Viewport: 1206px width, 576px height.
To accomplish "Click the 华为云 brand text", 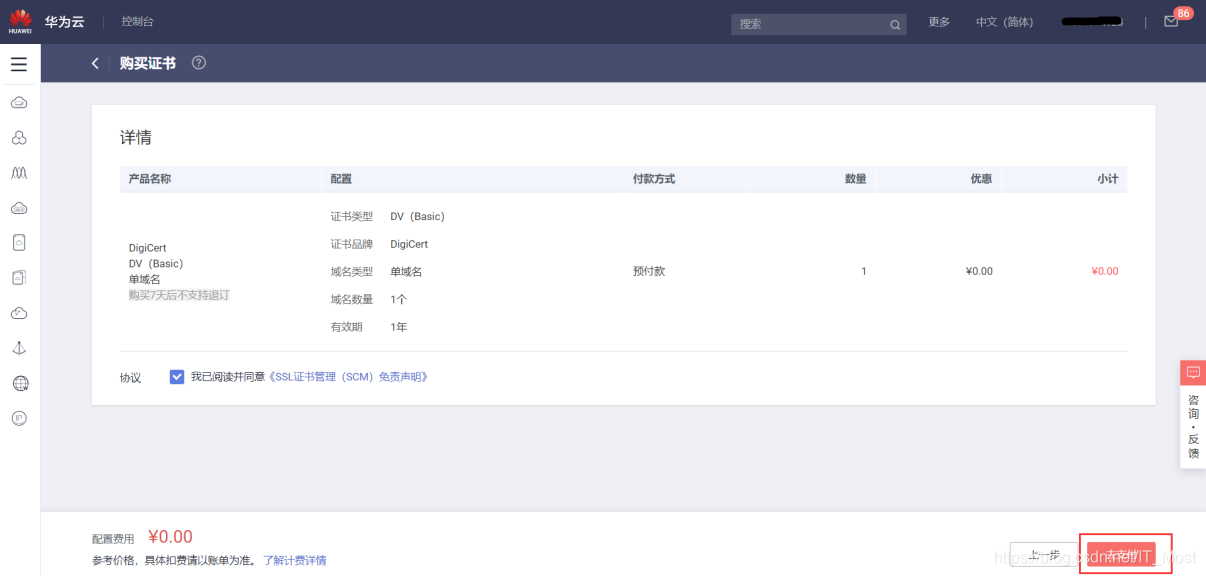I will pos(64,21).
